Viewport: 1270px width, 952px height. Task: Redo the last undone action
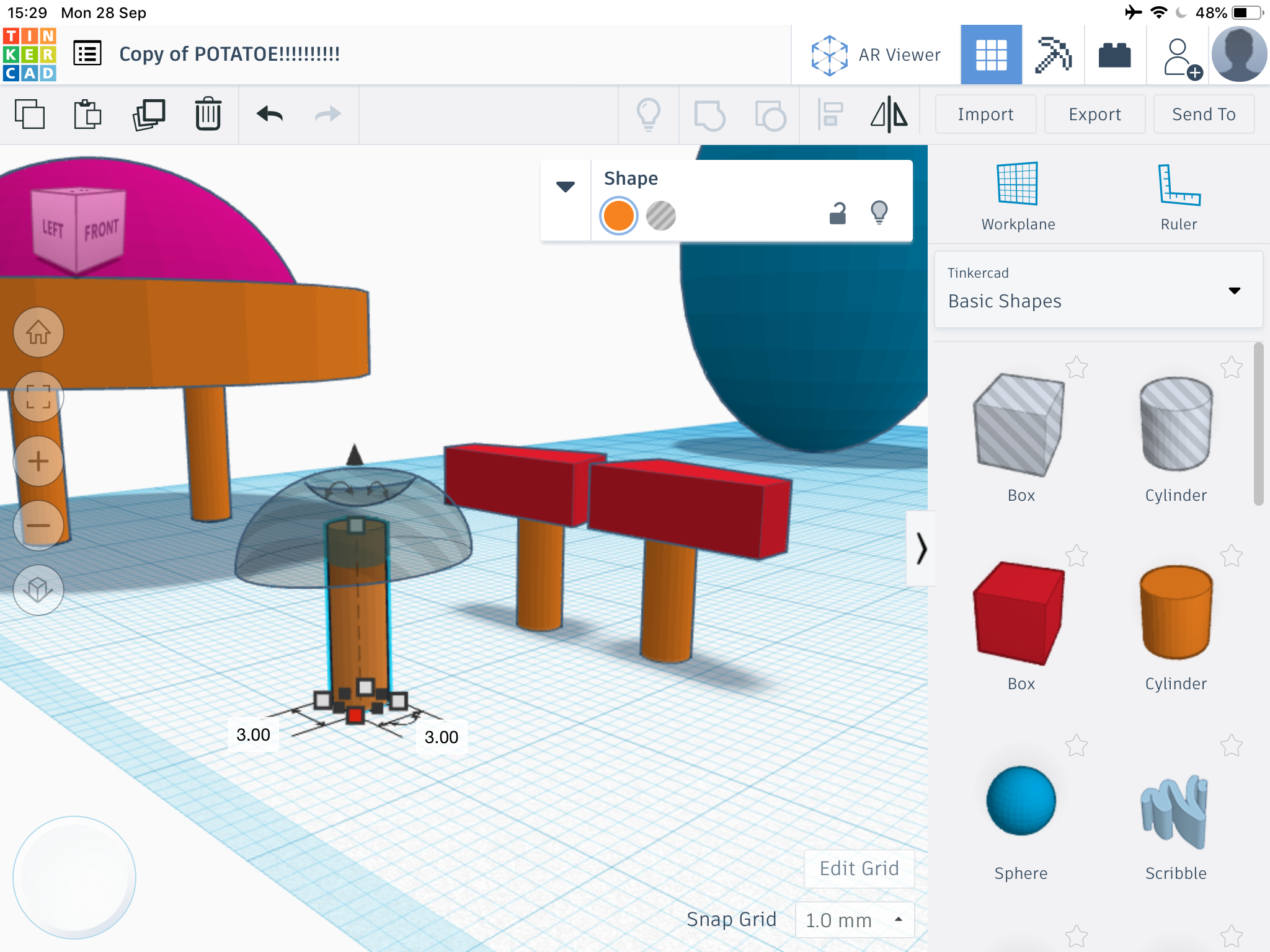pyautogui.click(x=327, y=114)
